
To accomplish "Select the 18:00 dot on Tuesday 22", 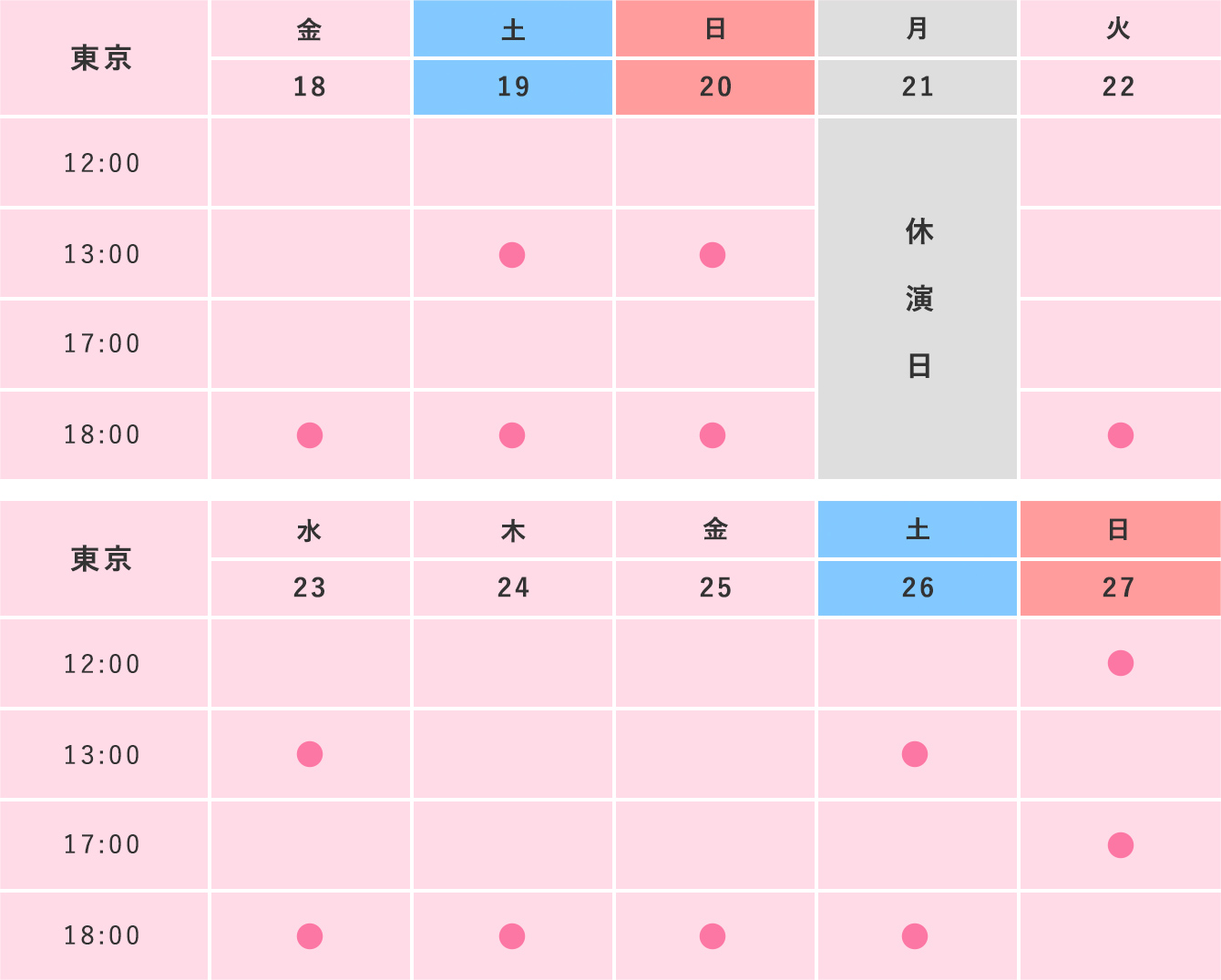I will 1121,435.
